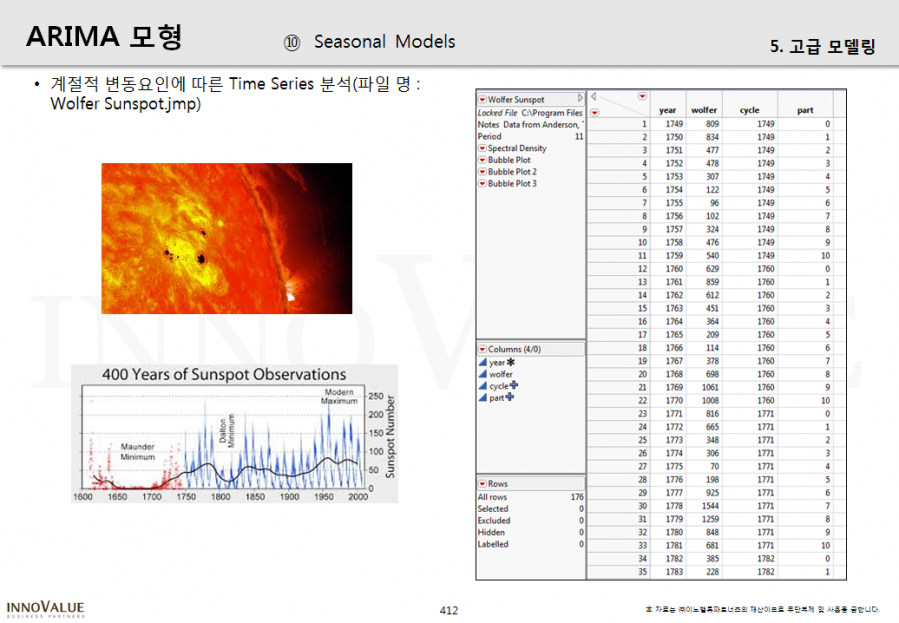The width and height of the screenshot is (899, 623).
Task: Select row number 1 in the data table
Action: [619, 124]
